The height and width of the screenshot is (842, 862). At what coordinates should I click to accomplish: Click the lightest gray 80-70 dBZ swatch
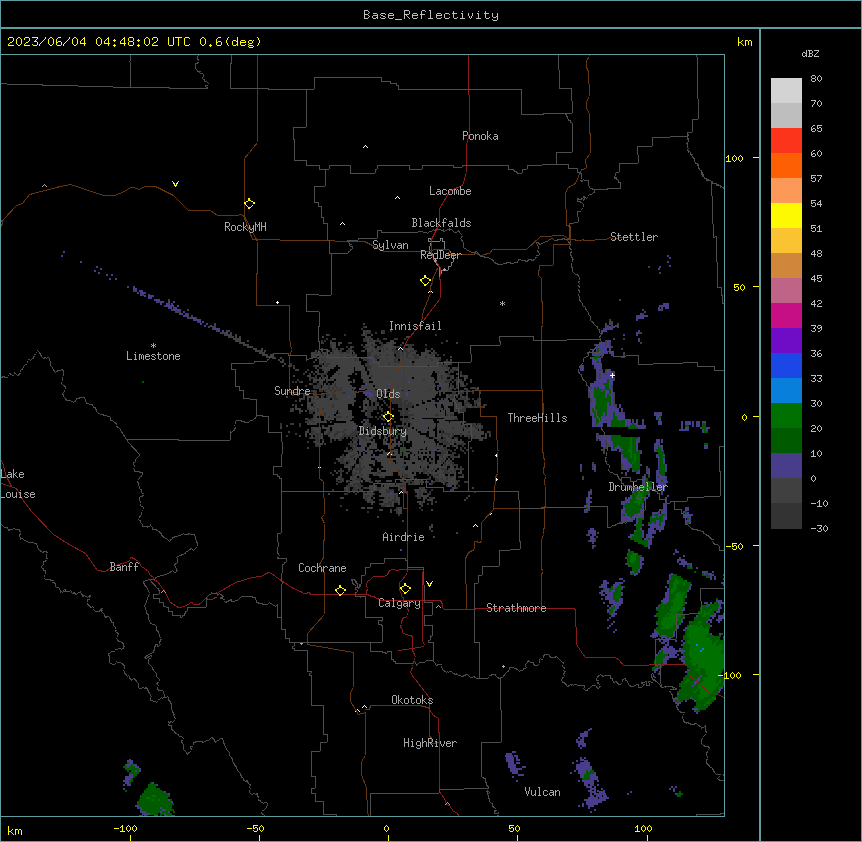point(786,91)
